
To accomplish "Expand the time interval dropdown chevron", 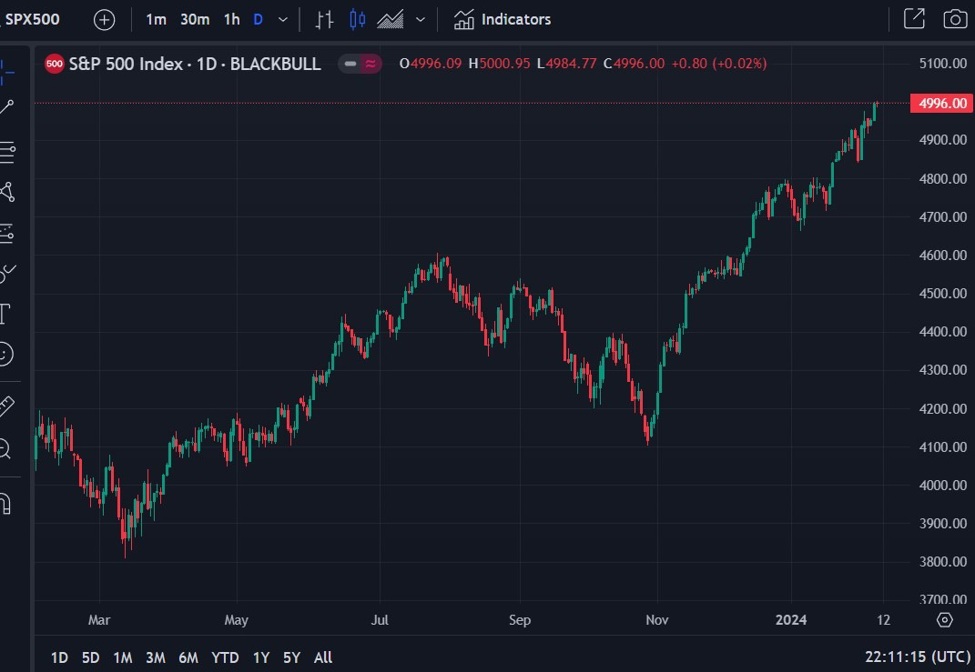I will 283,20.
